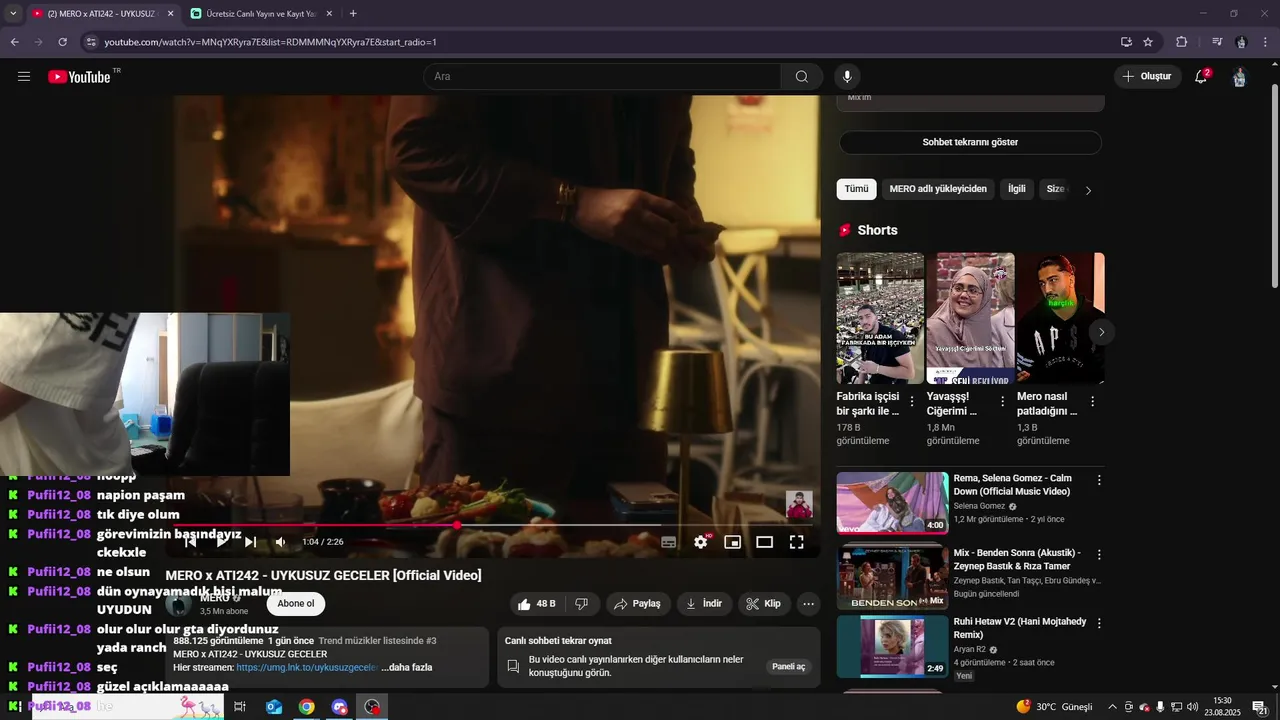Viewport: 1280px width, 720px height.
Task: Open Outlook from the taskbar
Action: [274, 707]
